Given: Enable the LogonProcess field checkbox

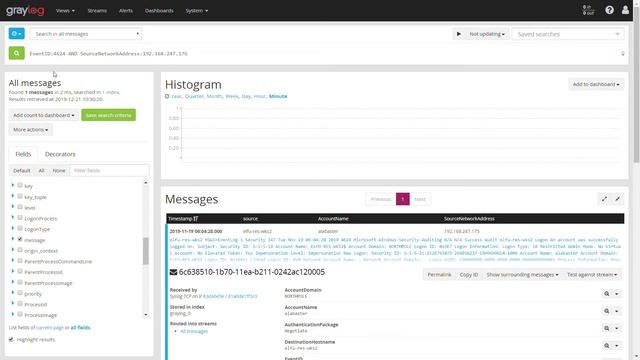Looking at the screenshot, I should pyautogui.click(x=20, y=218).
